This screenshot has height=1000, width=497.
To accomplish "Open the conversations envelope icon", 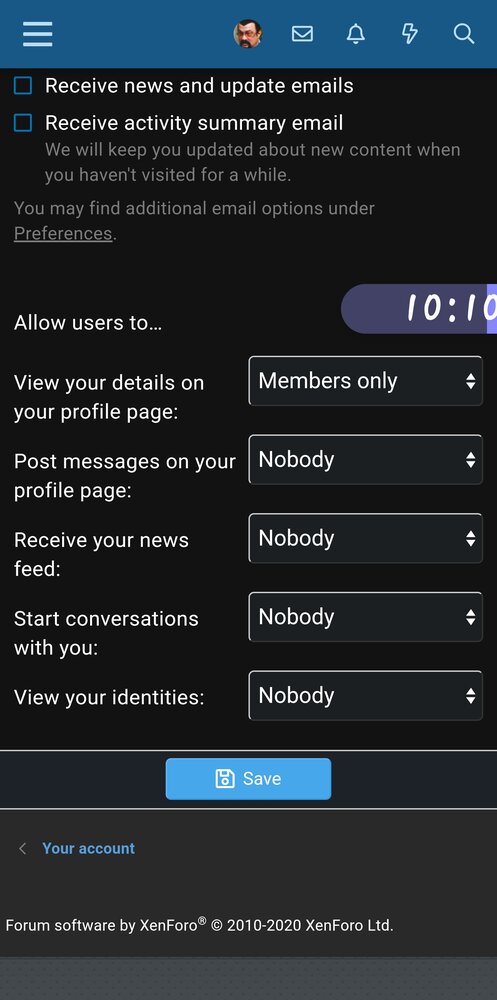I will tap(302, 34).
